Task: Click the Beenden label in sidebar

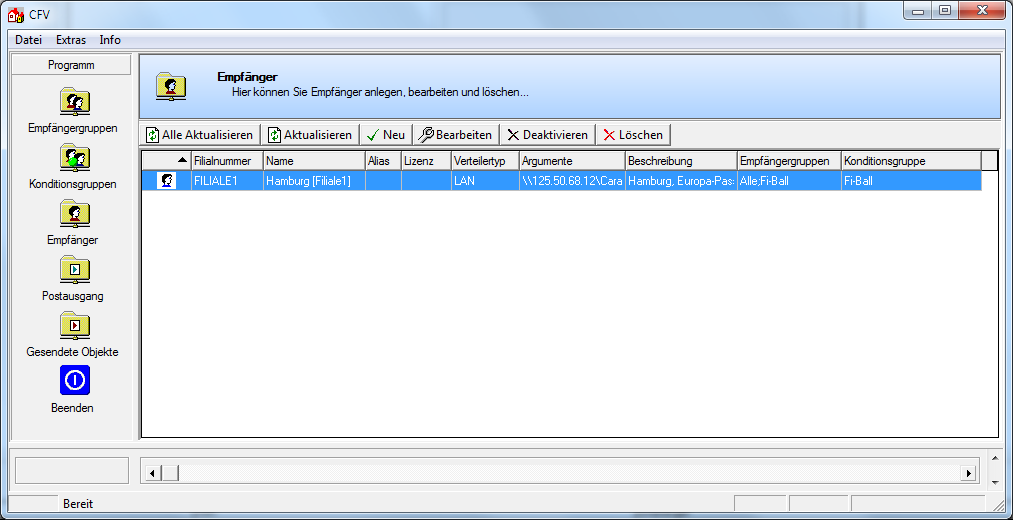Action: coord(73,408)
